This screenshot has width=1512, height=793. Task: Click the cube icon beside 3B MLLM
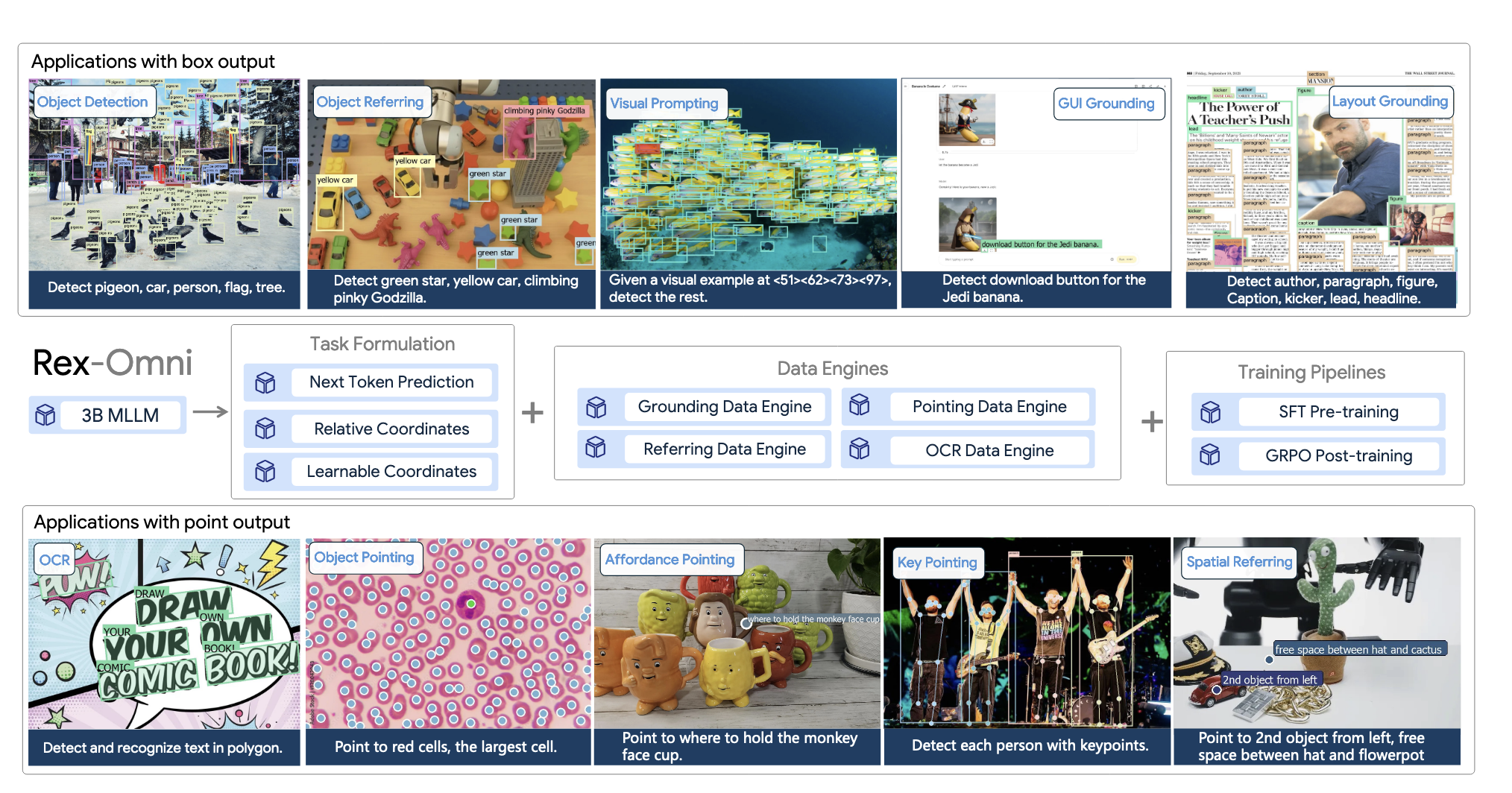click(x=45, y=415)
